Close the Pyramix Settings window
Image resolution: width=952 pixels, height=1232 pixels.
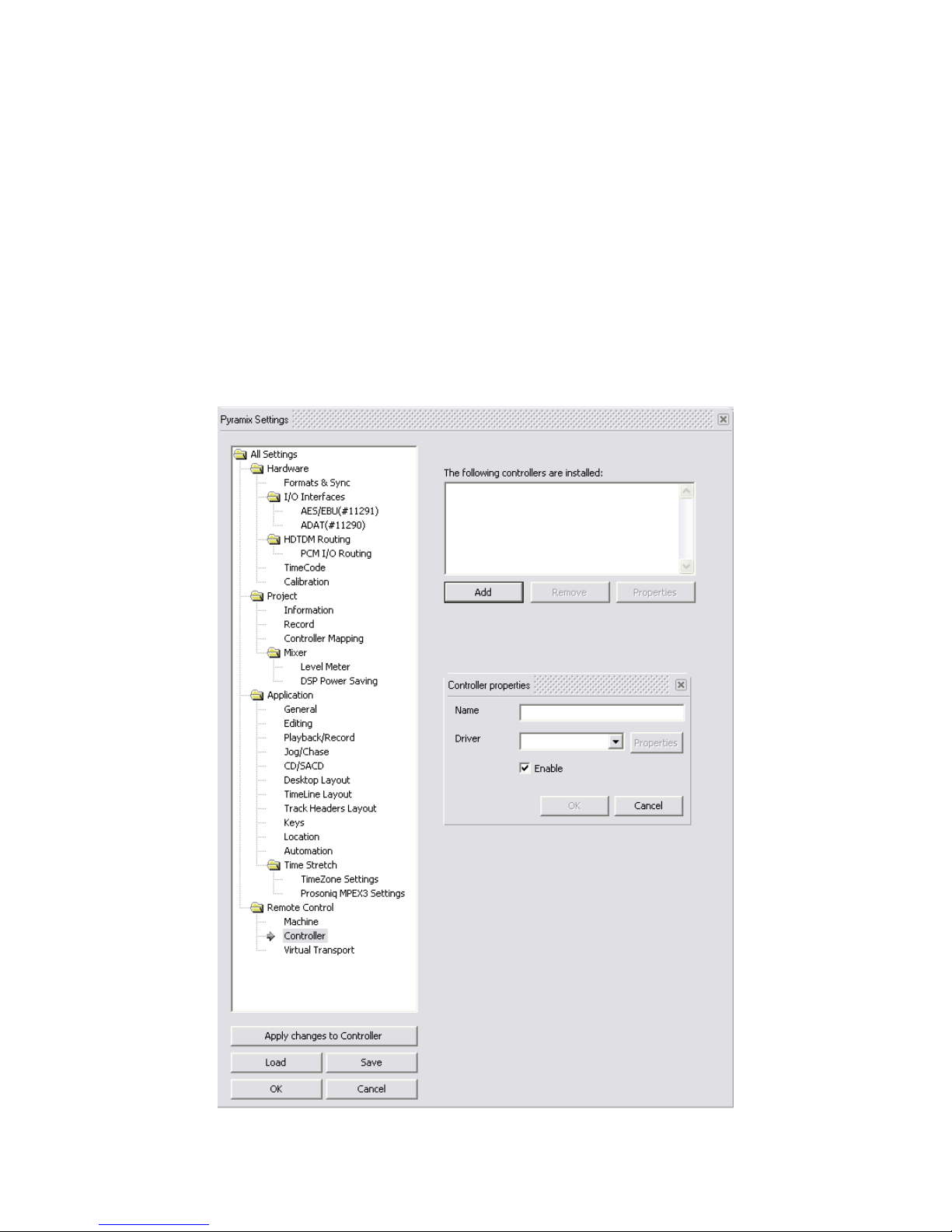723,420
